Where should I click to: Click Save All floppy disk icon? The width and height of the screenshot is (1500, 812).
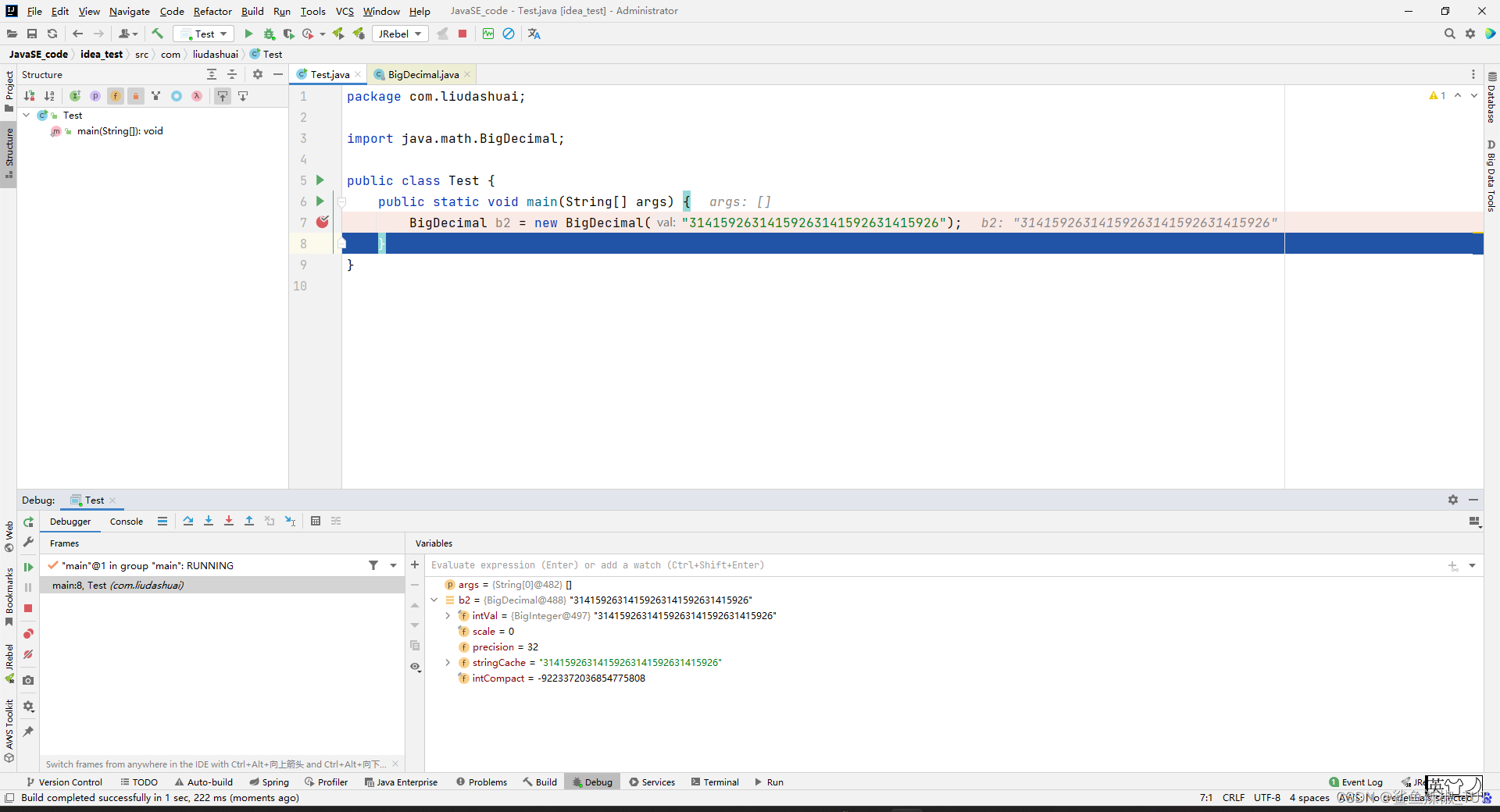pyautogui.click(x=32, y=34)
